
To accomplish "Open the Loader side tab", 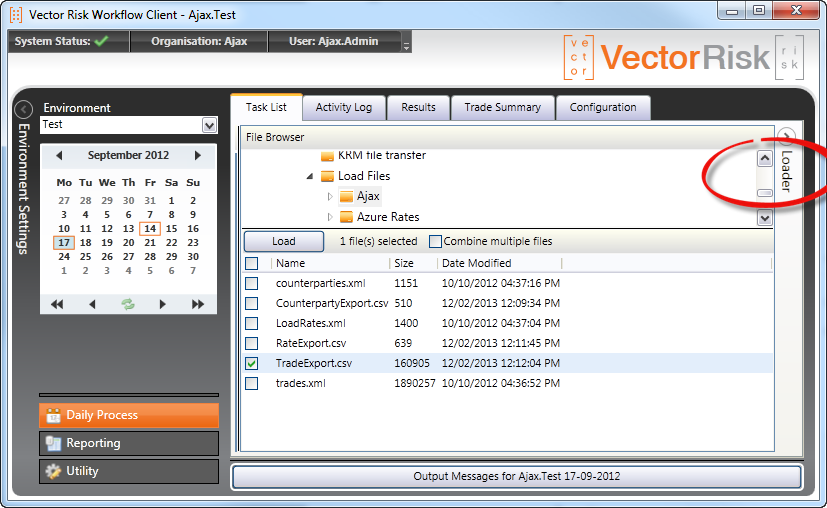I will click(786, 171).
